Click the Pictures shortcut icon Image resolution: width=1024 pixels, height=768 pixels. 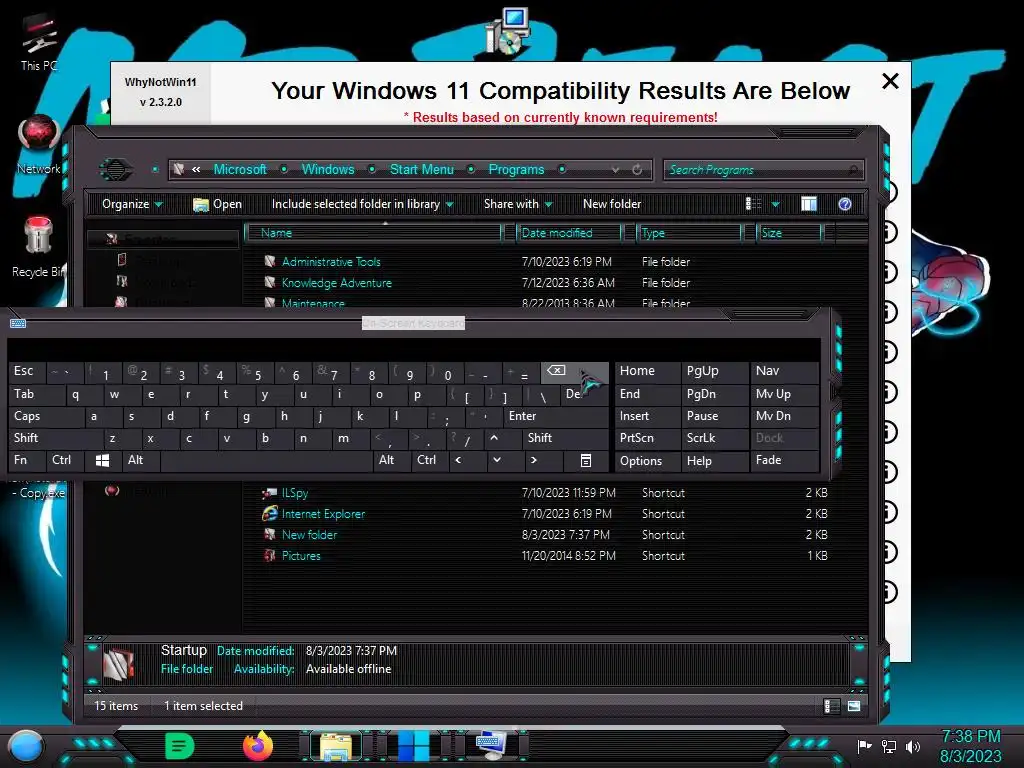tap(269, 556)
